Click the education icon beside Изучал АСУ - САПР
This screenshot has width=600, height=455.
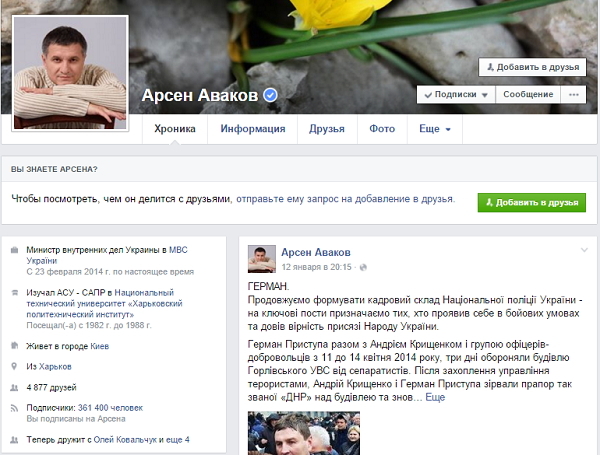14,293
